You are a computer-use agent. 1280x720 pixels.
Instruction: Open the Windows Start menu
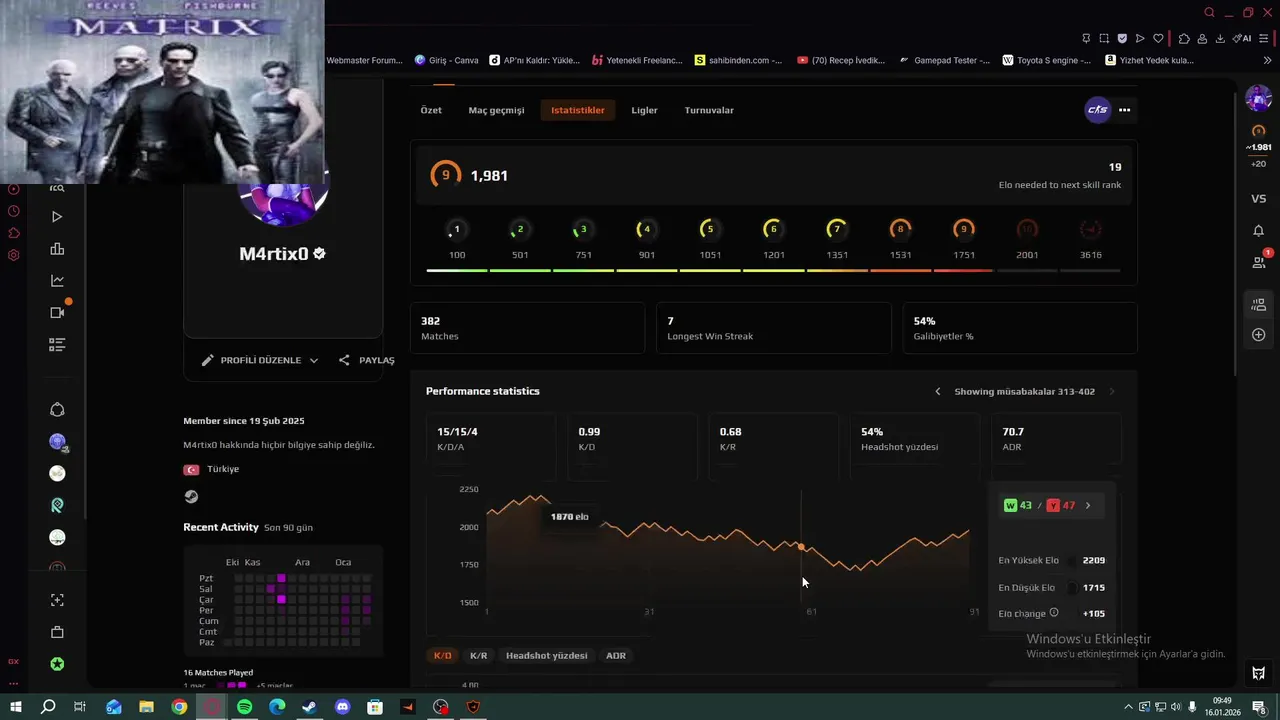click(16, 707)
